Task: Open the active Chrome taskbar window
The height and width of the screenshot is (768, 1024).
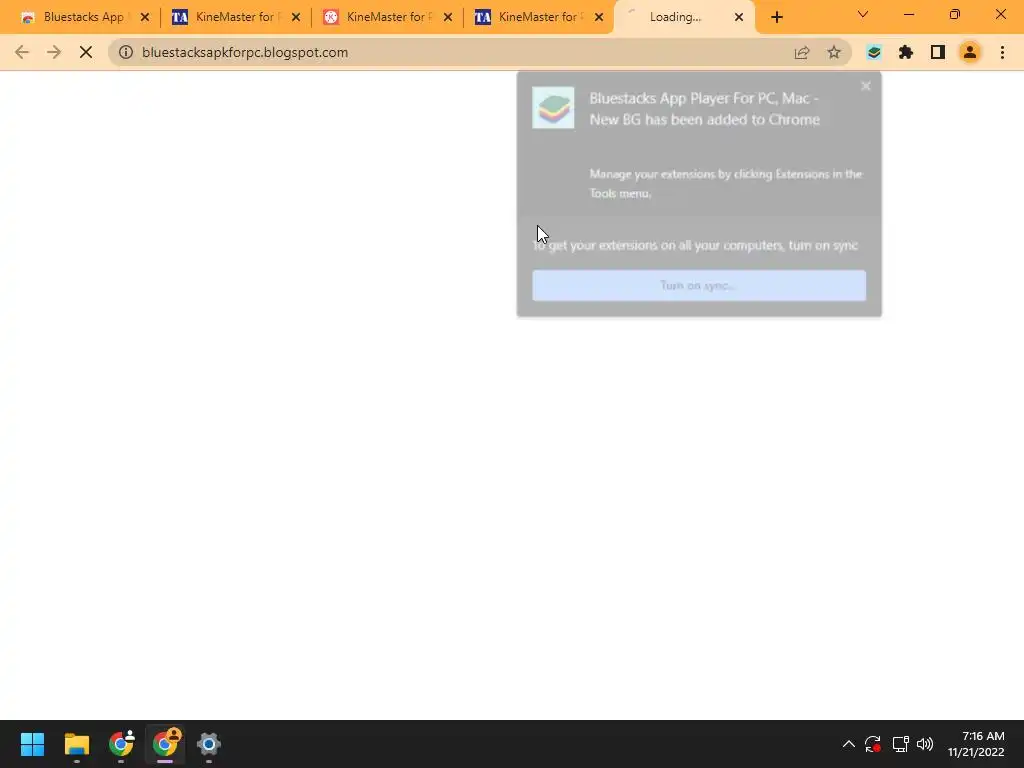Action: coord(165,744)
